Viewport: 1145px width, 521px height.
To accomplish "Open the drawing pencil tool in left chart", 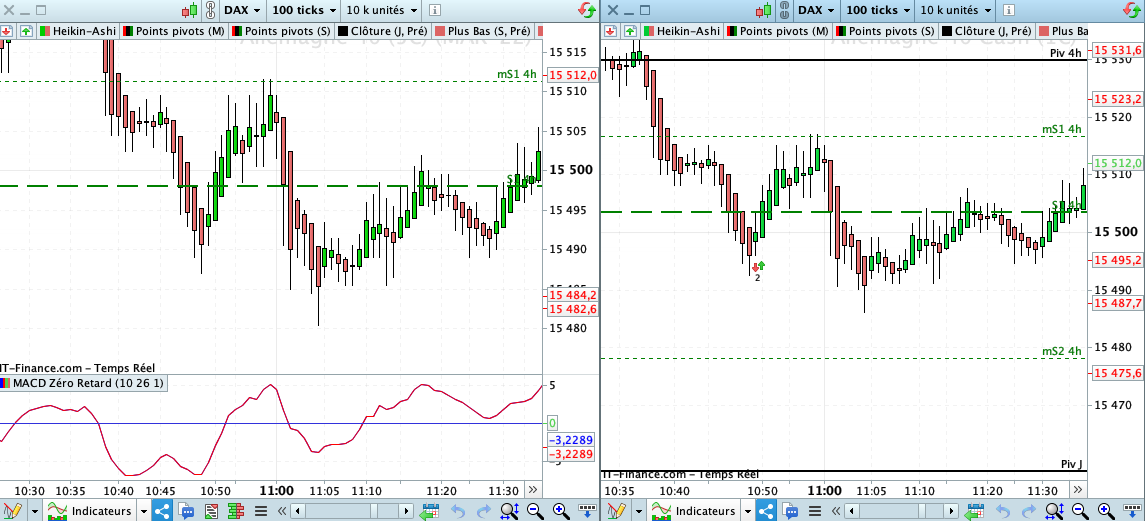I will click(12, 511).
